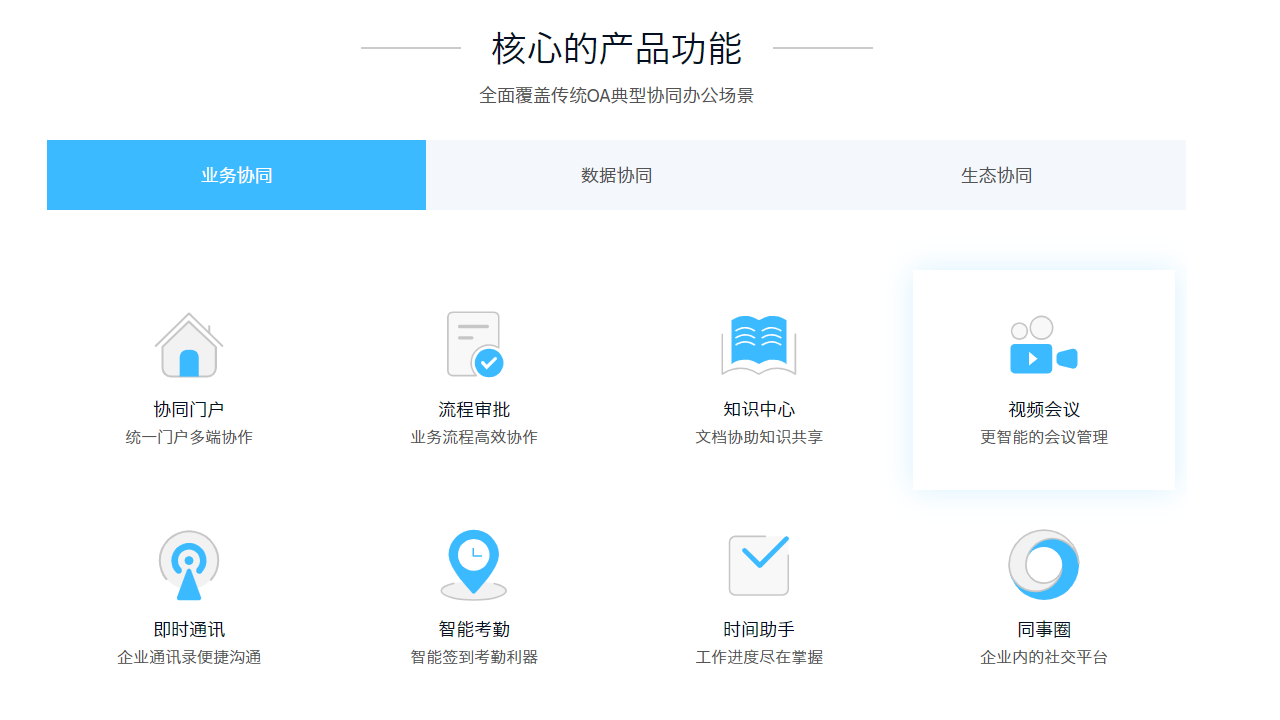The width and height of the screenshot is (1280, 720).
Task: Click the description 文档协助知识共享
Action: tap(759, 437)
